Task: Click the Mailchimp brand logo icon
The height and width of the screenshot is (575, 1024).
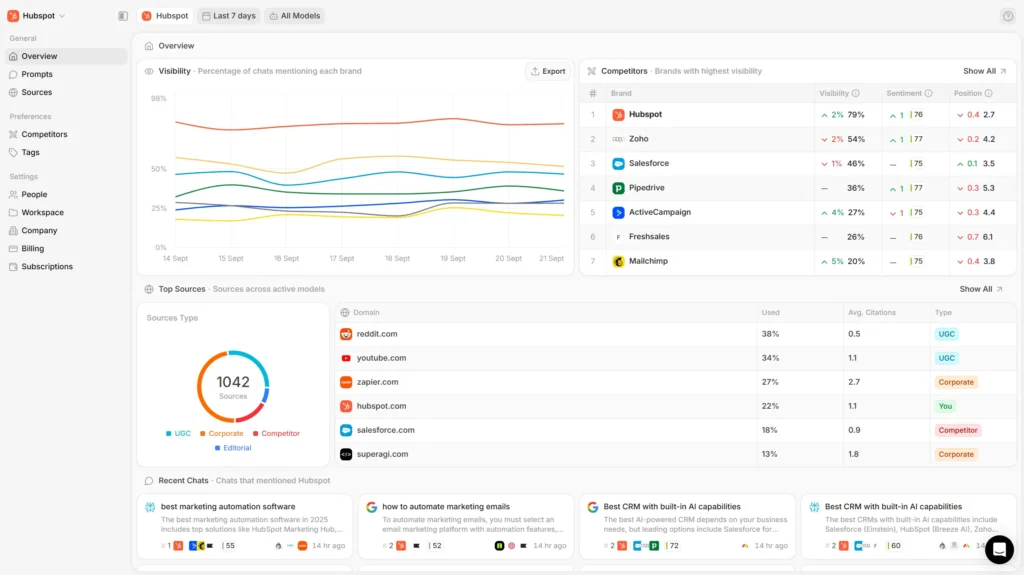Action: tap(618, 261)
